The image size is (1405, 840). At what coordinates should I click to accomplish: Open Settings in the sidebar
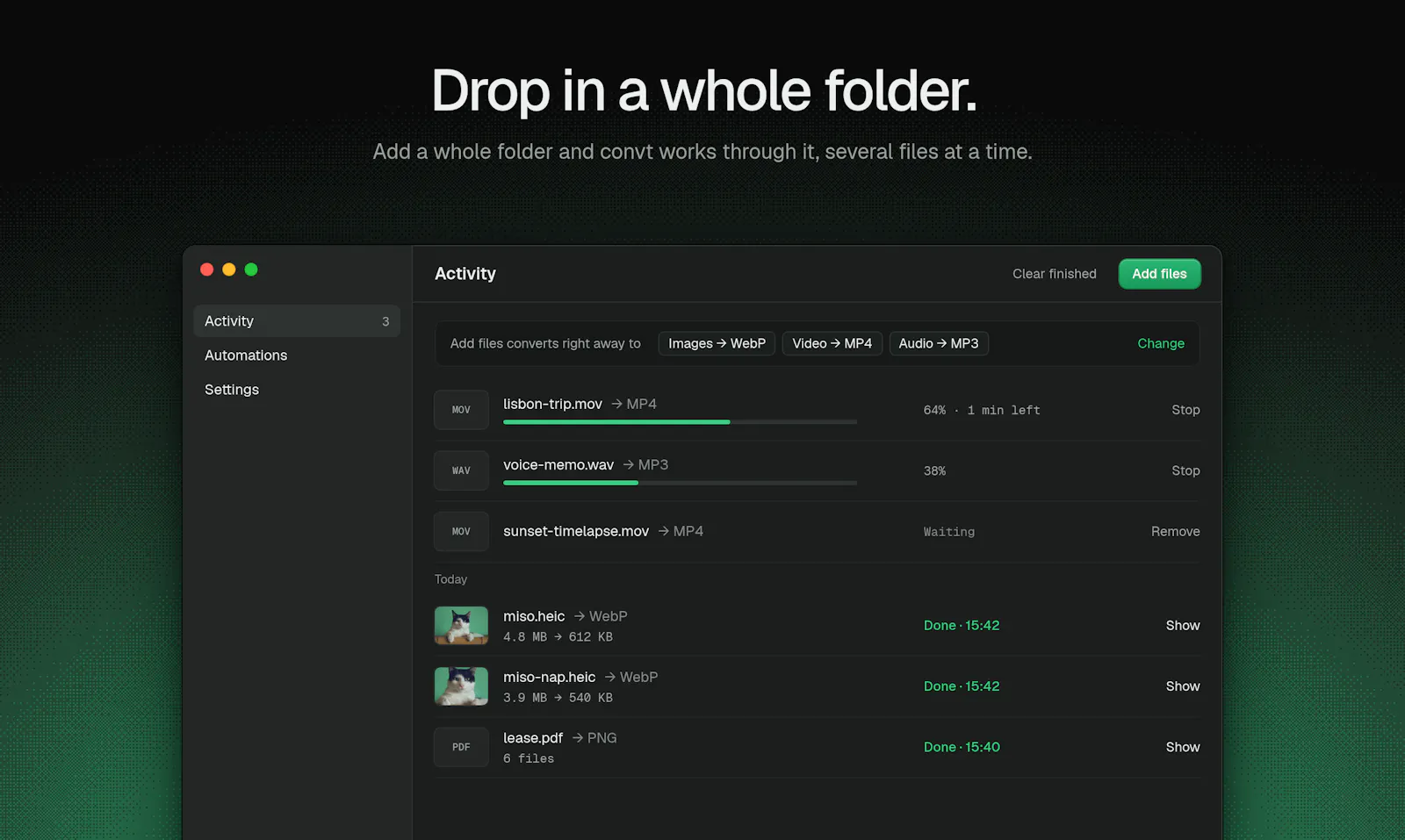point(232,390)
